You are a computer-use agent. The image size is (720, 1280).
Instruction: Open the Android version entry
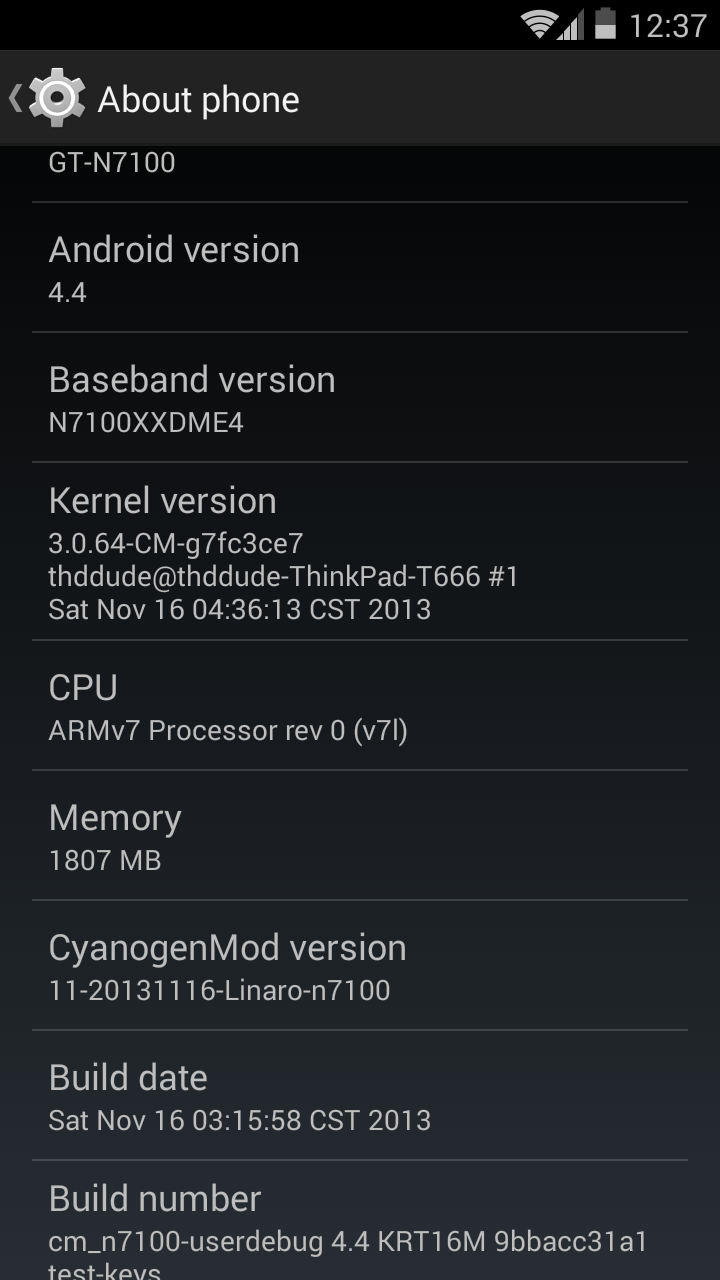click(360, 267)
